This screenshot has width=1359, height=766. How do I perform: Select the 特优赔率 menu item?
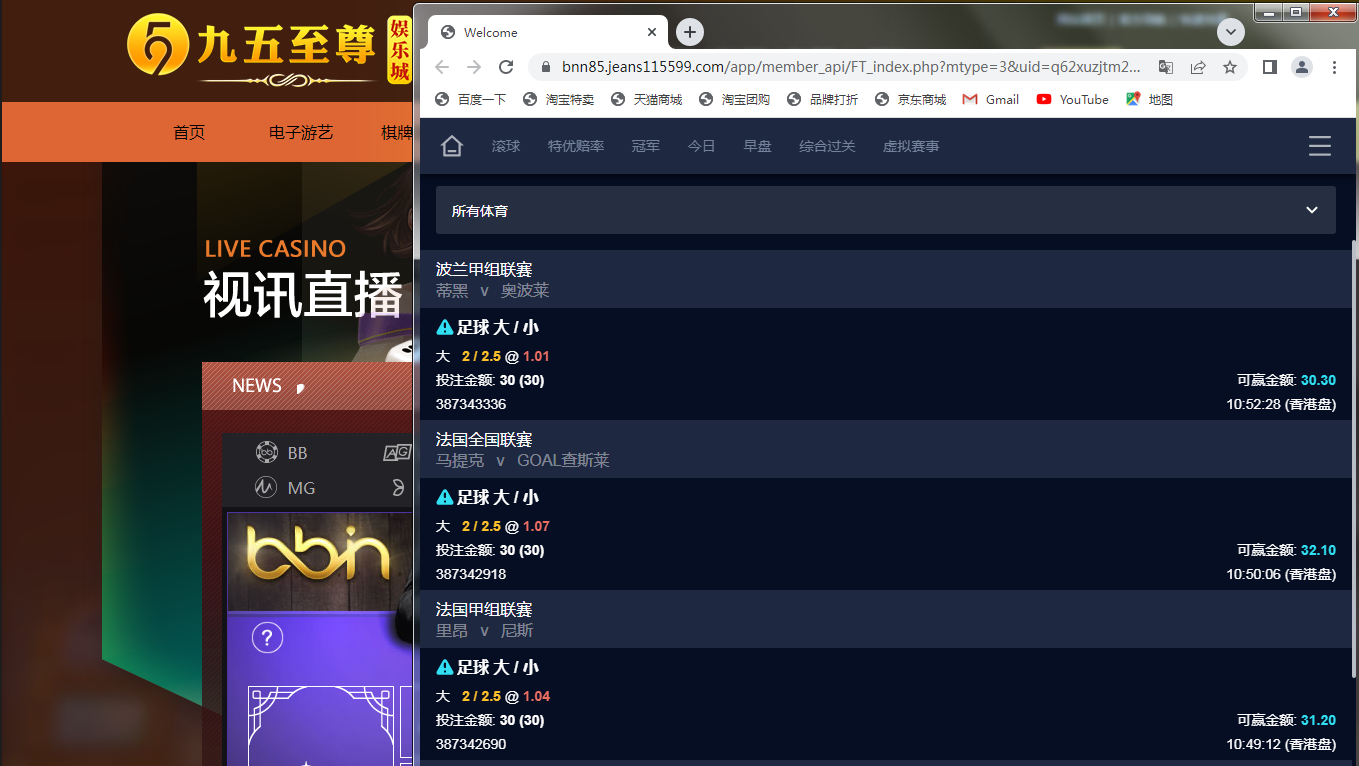[576, 146]
